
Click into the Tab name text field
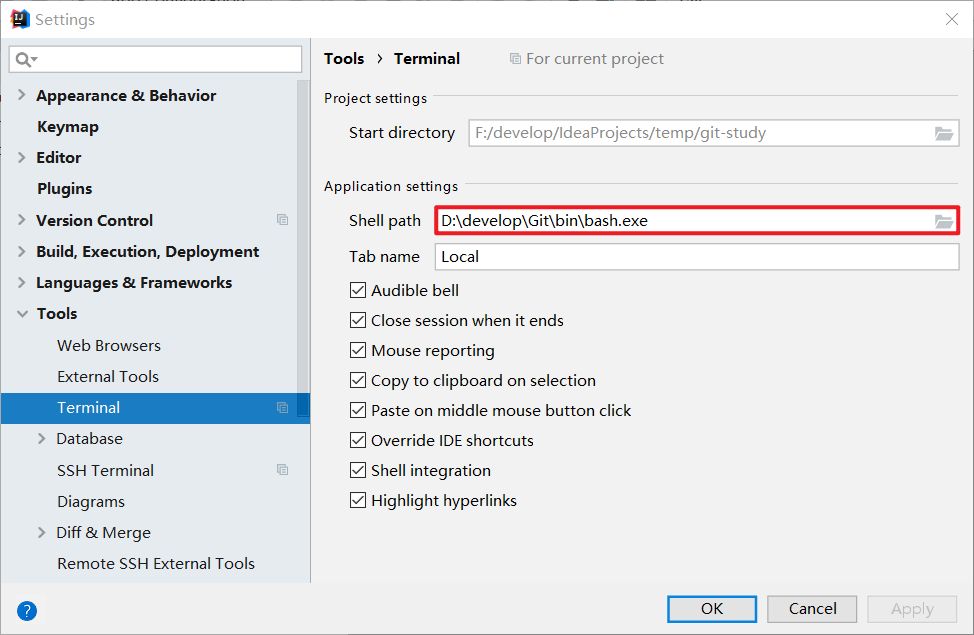pos(697,257)
